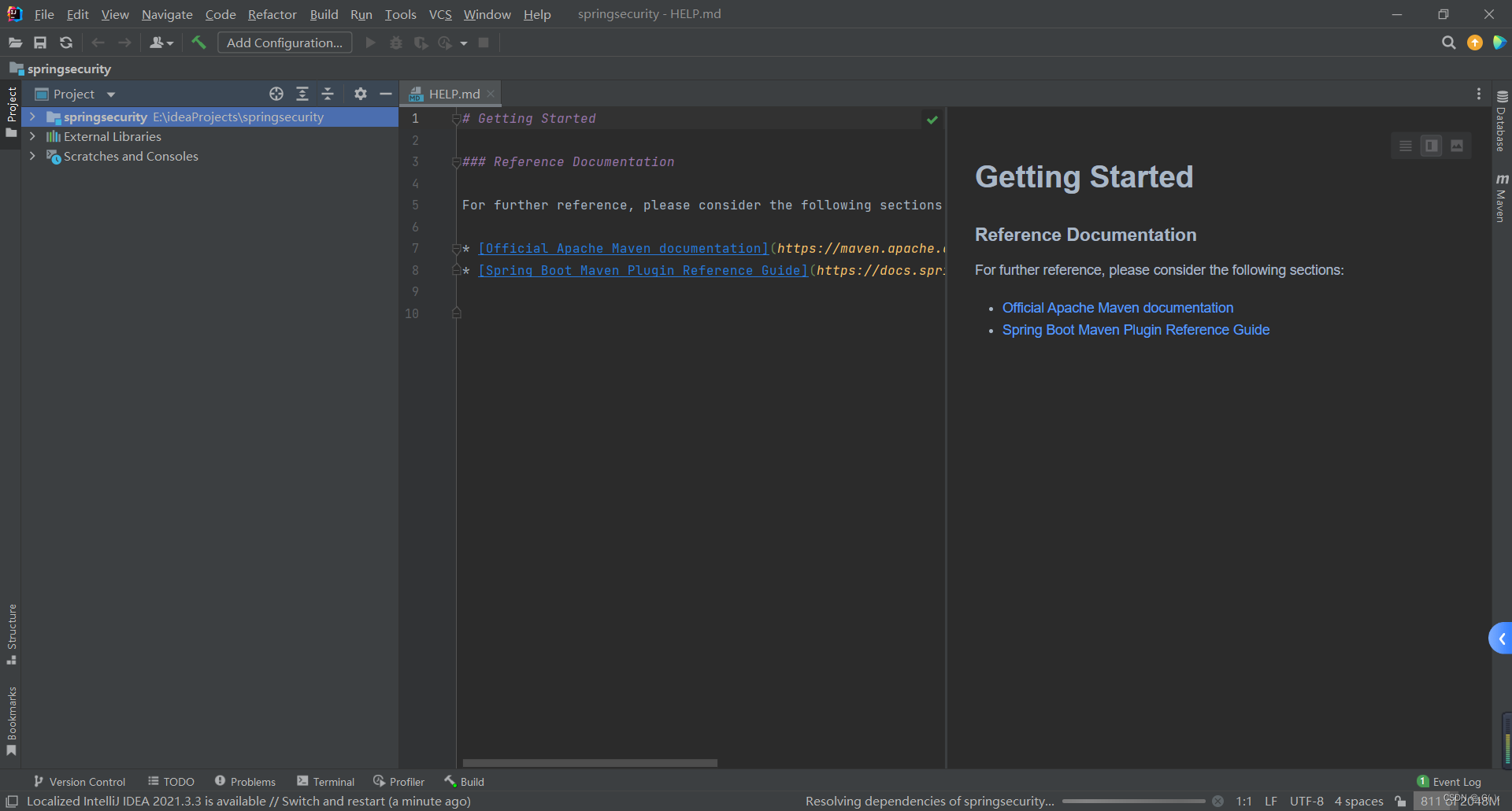
Task: Open the line separator LF selector
Action: (x=1271, y=802)
